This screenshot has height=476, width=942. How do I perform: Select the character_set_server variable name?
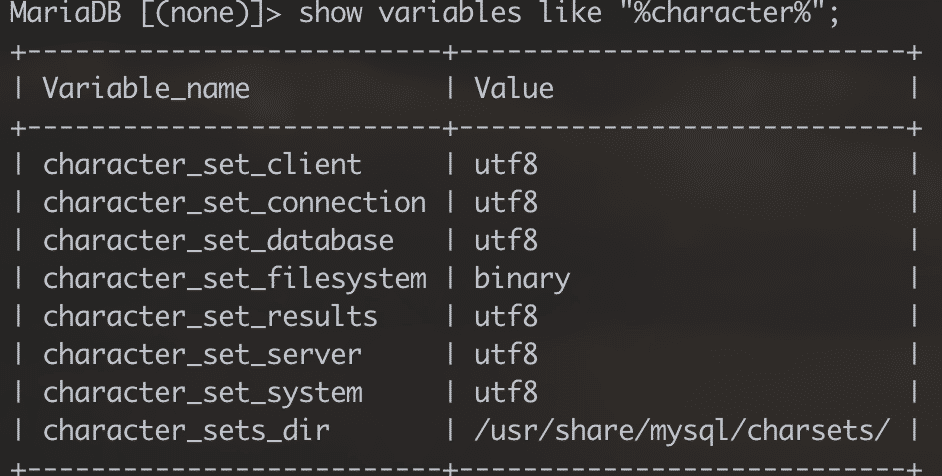tap(202, 355)
